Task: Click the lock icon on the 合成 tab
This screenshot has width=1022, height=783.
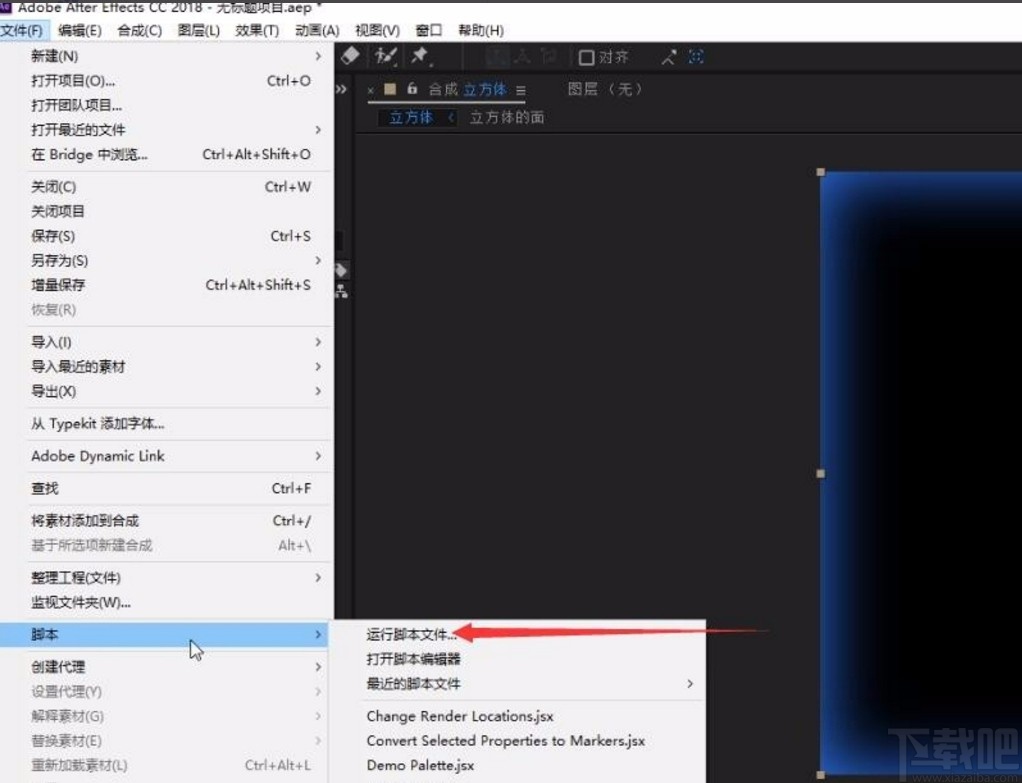Action: coord(411,89)
